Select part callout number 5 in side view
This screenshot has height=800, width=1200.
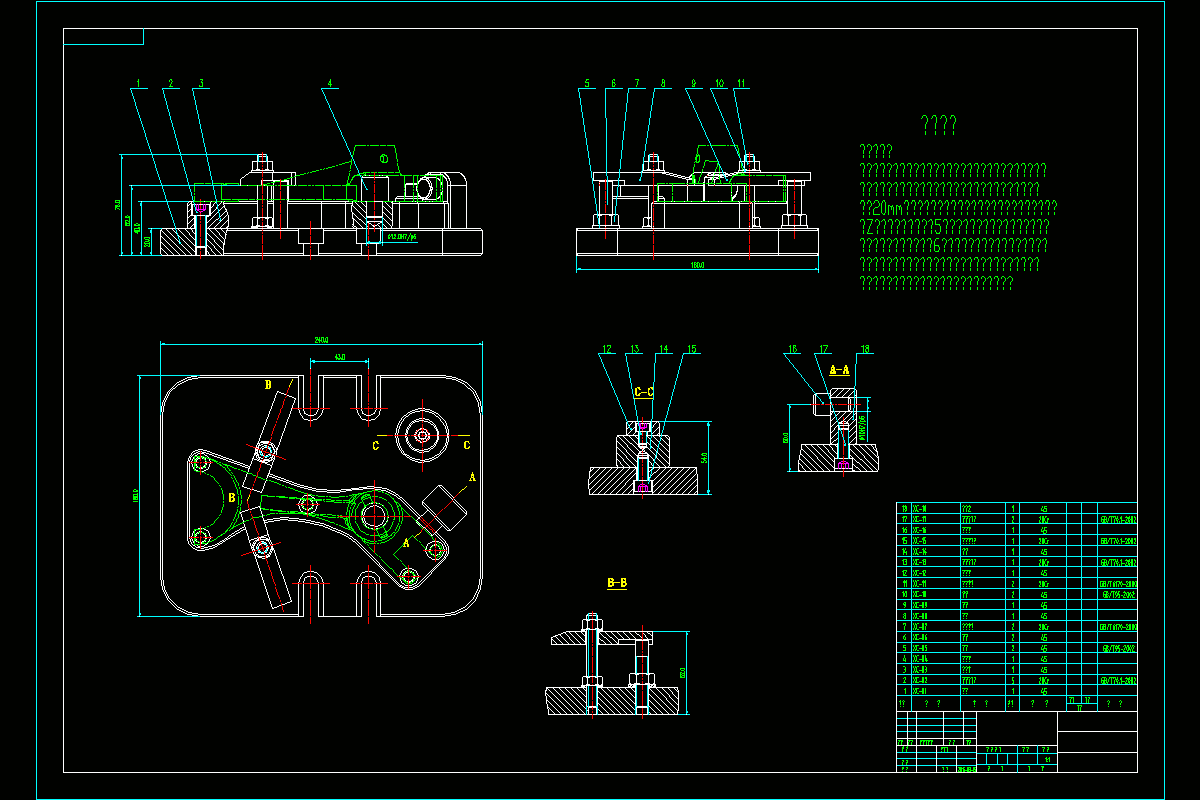click(587, 83)
